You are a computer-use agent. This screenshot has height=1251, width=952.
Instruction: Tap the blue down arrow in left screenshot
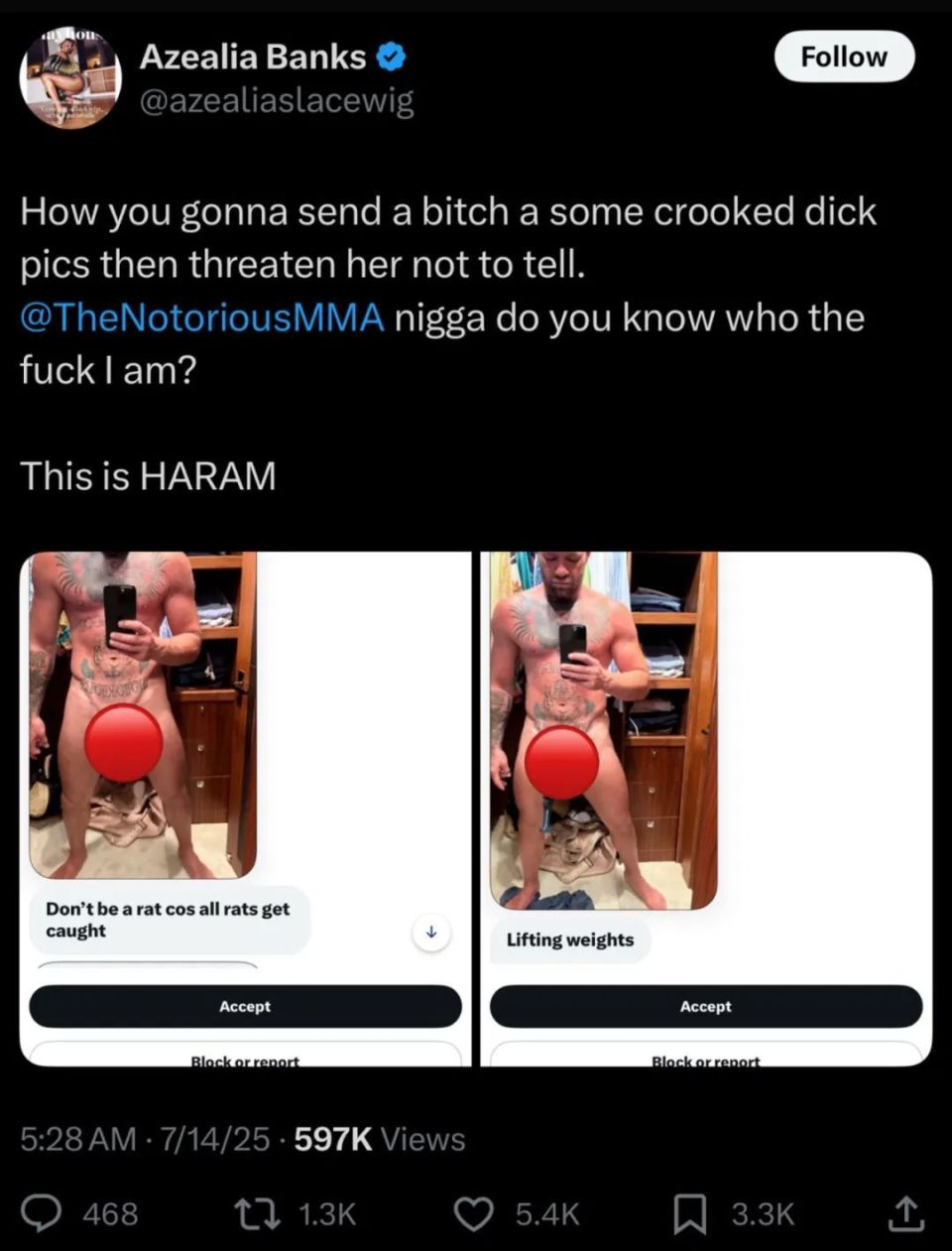coord(431,933)
